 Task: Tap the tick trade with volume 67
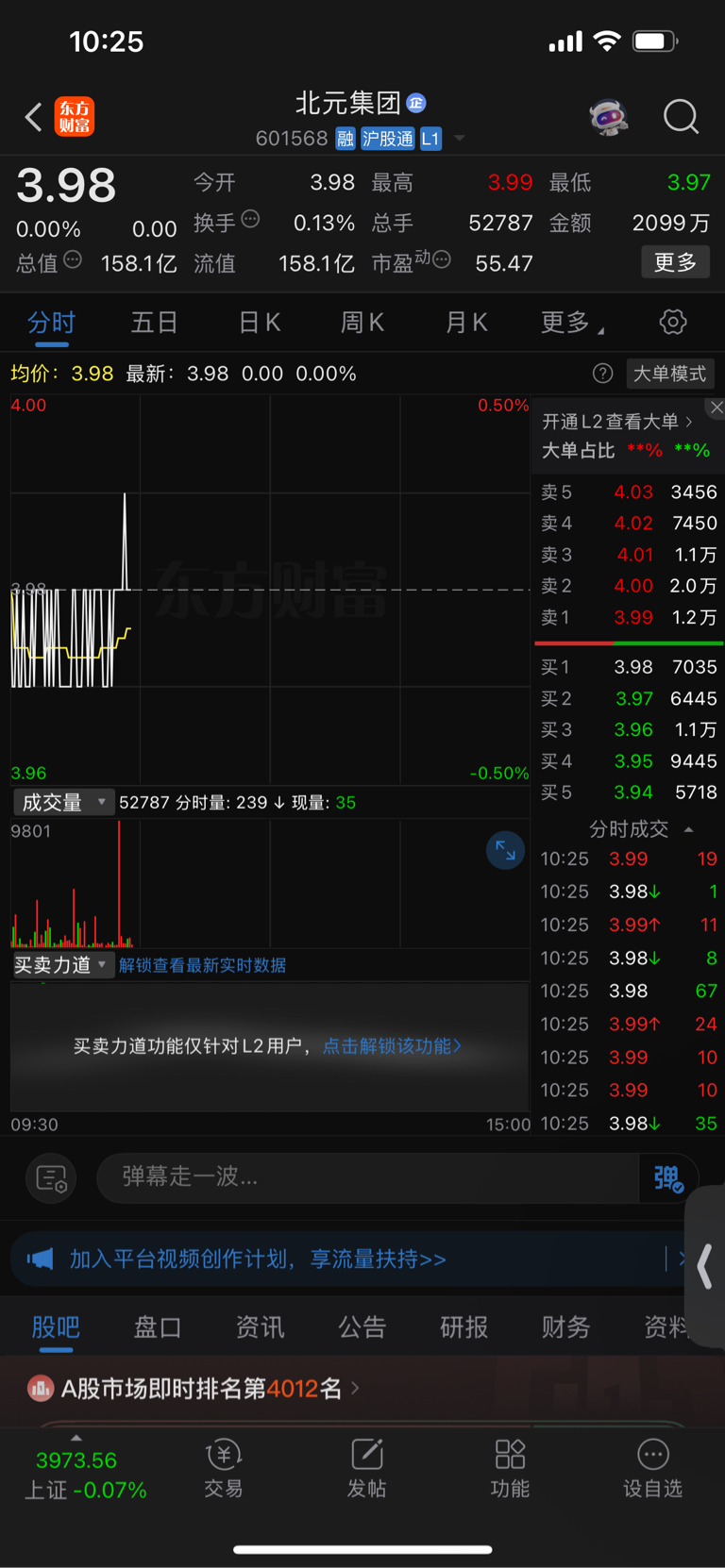coord(629,992)
